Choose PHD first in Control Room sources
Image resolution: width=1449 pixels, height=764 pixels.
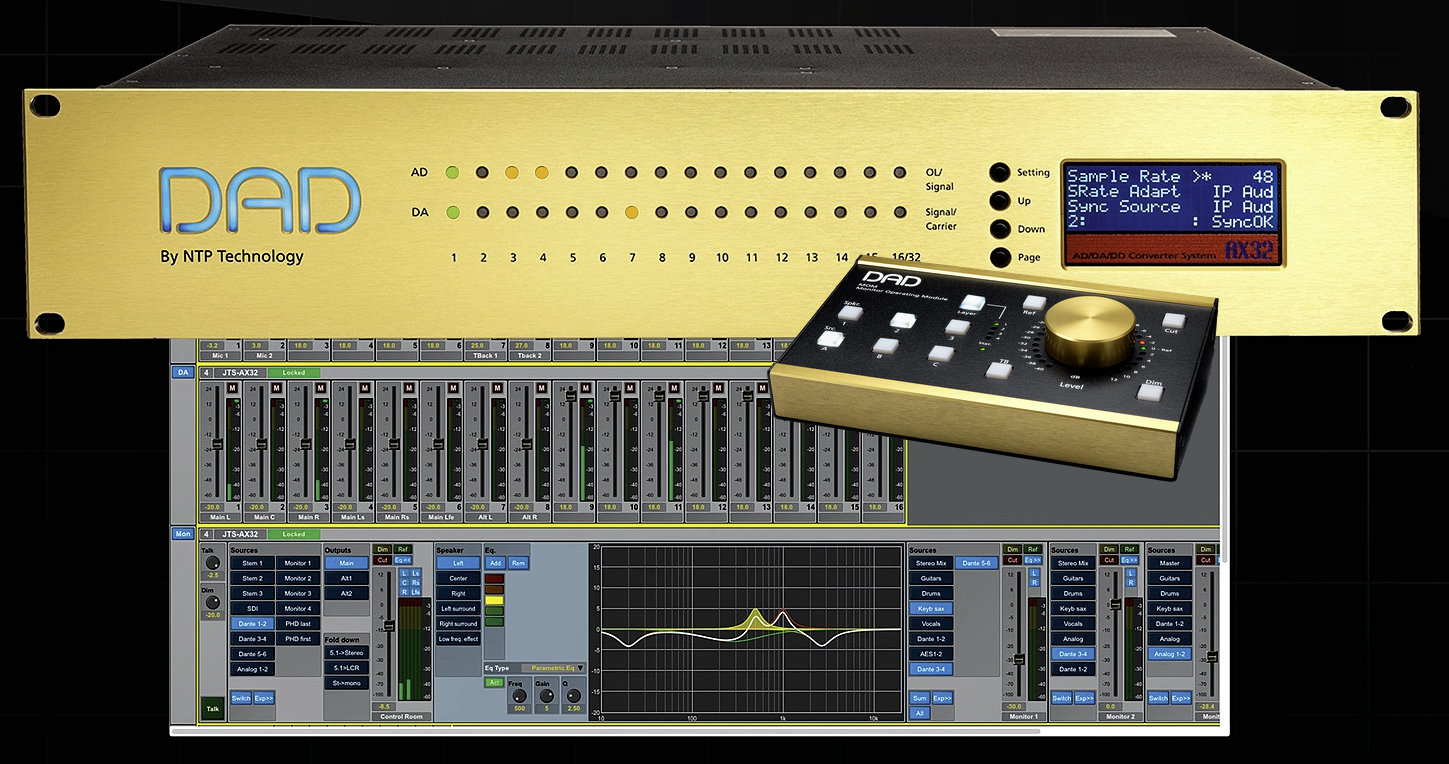[x=298, y=639]
